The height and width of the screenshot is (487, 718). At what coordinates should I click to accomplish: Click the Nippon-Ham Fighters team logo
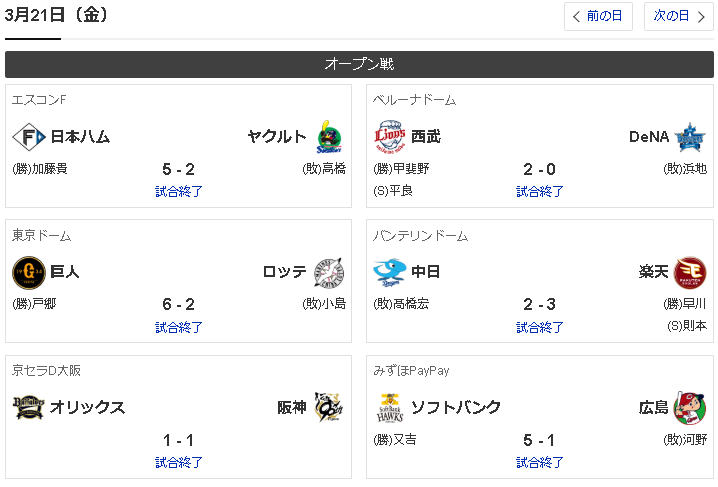coord(28,136)
